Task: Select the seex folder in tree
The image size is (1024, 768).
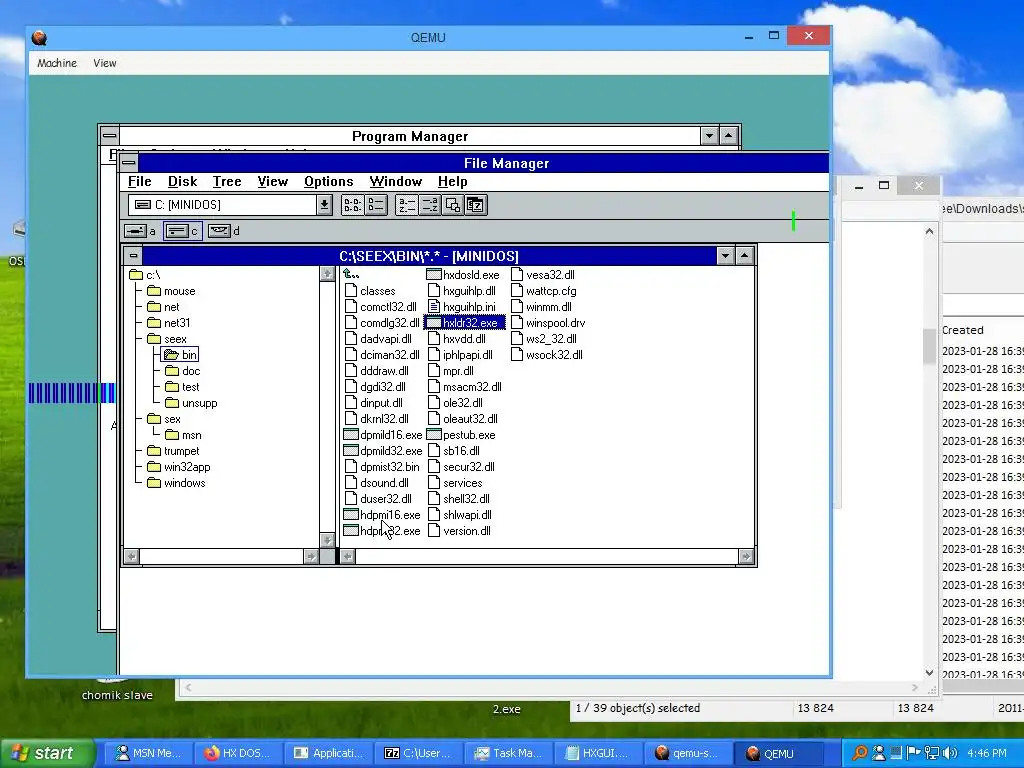Action: tap(167, 339)
